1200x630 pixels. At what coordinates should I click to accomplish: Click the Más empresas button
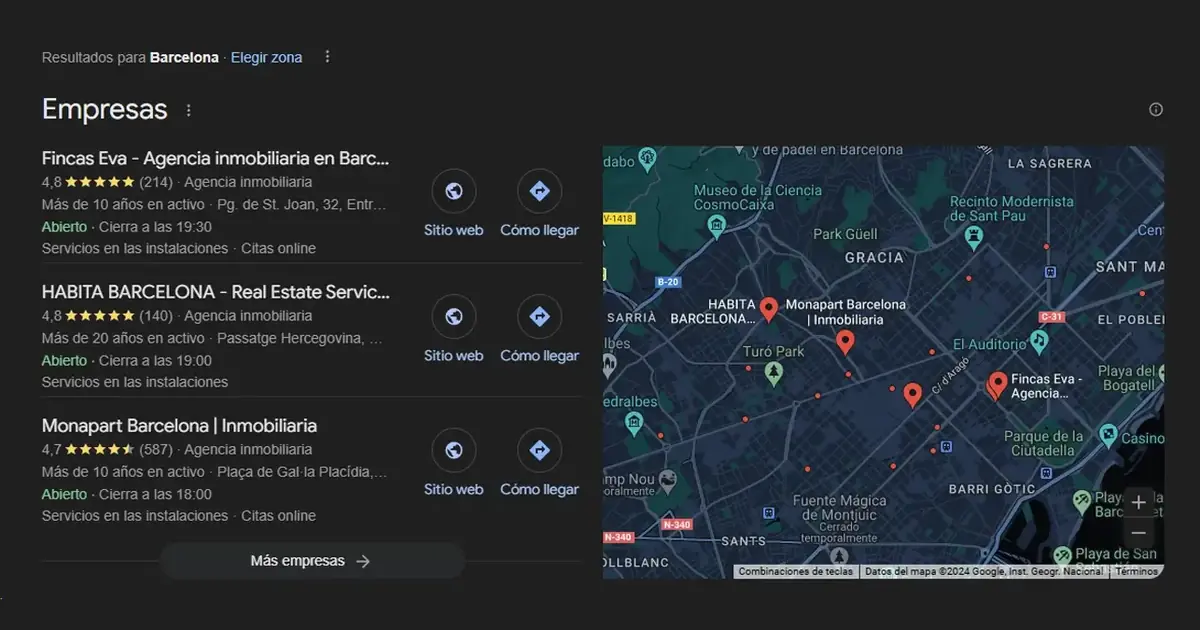(312, 561)
